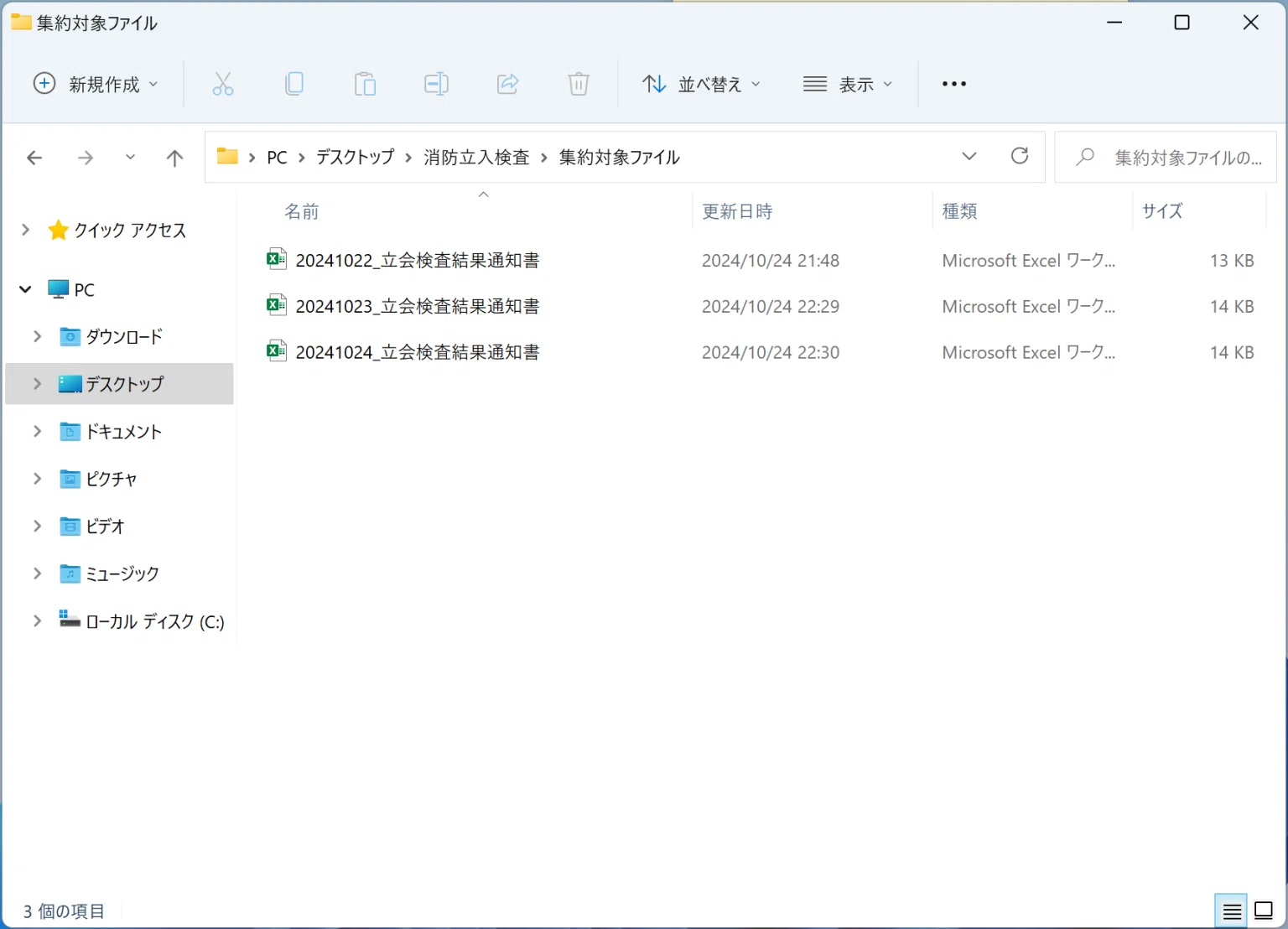Open ドキュメント in the navigation pane

[123, 432]
